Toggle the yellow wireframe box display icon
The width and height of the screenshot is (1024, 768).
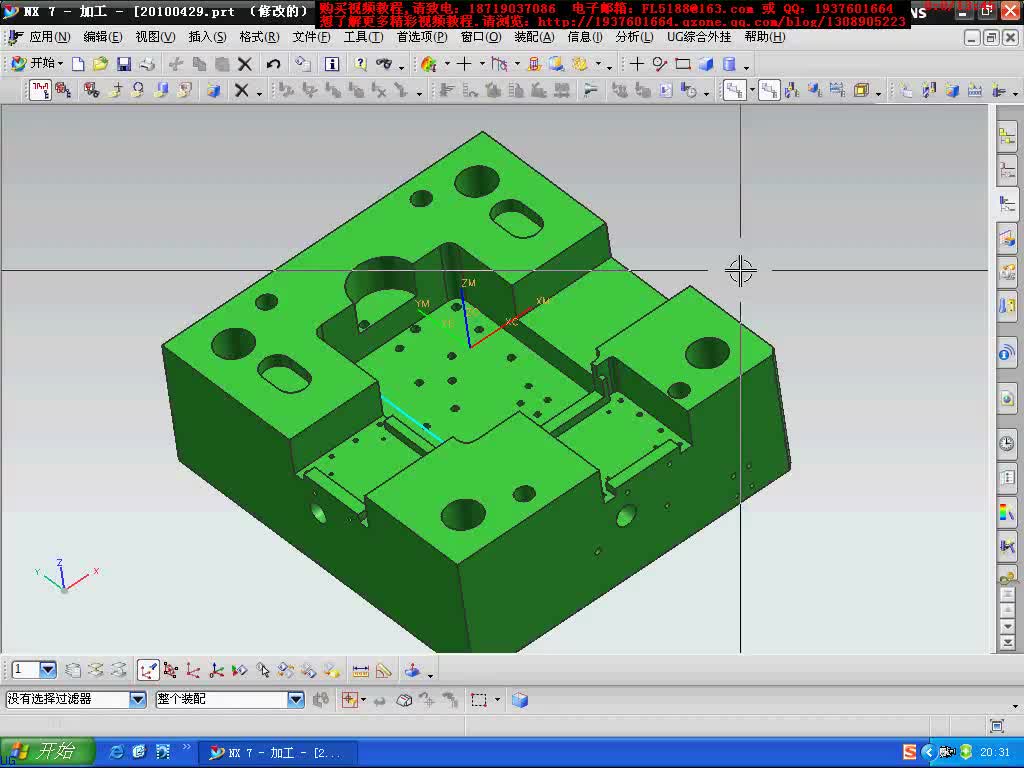[861, 90]
